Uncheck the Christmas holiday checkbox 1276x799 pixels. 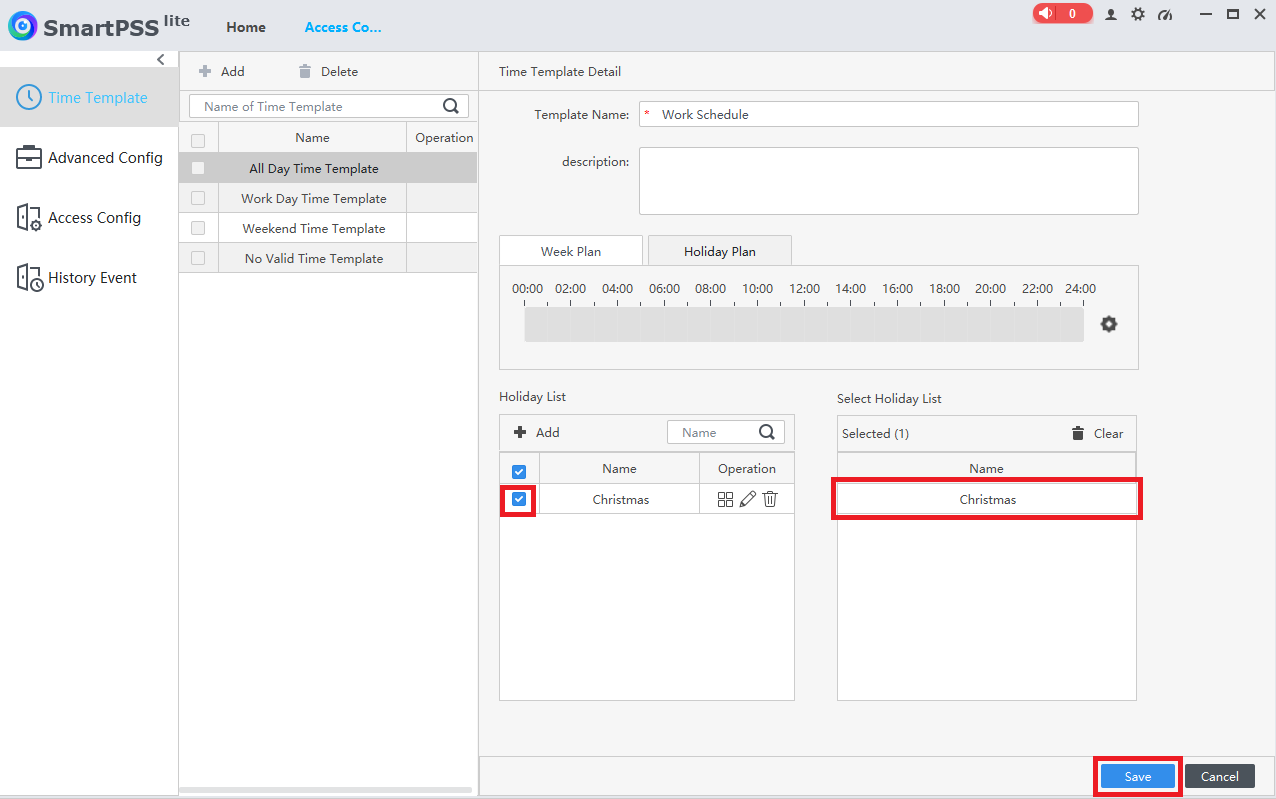click(519, 499)
